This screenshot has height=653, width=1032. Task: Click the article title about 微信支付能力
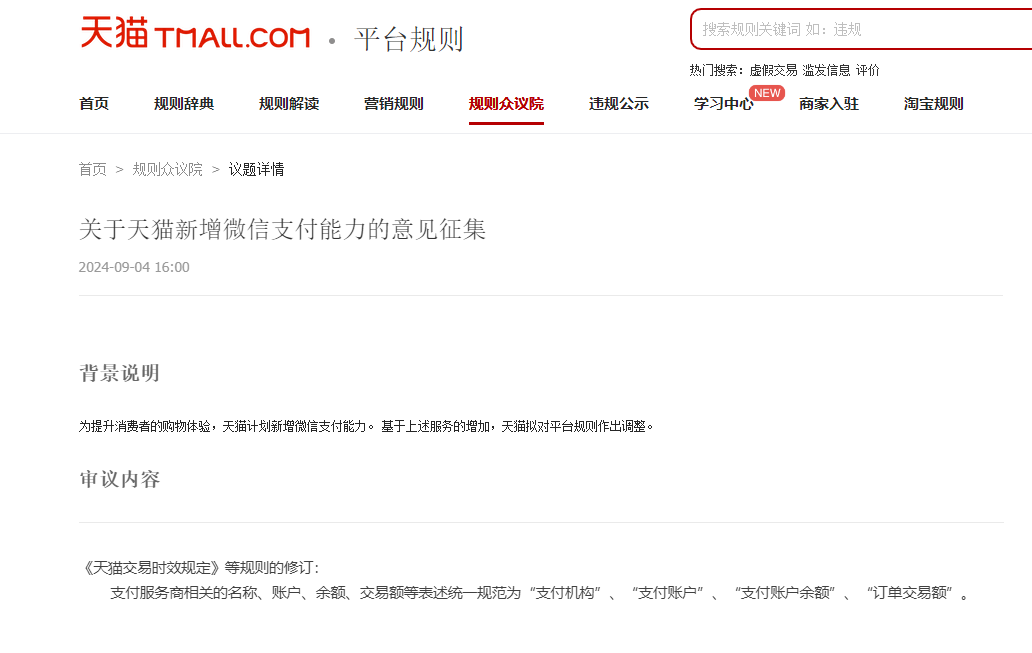282,229
